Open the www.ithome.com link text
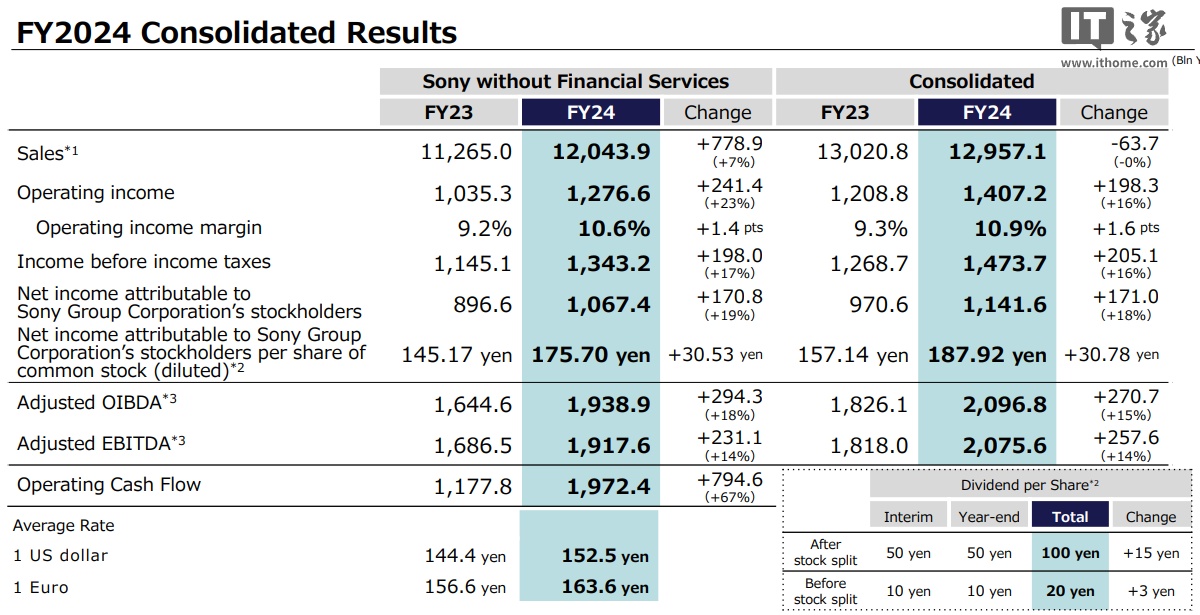 pos(1114,62)
